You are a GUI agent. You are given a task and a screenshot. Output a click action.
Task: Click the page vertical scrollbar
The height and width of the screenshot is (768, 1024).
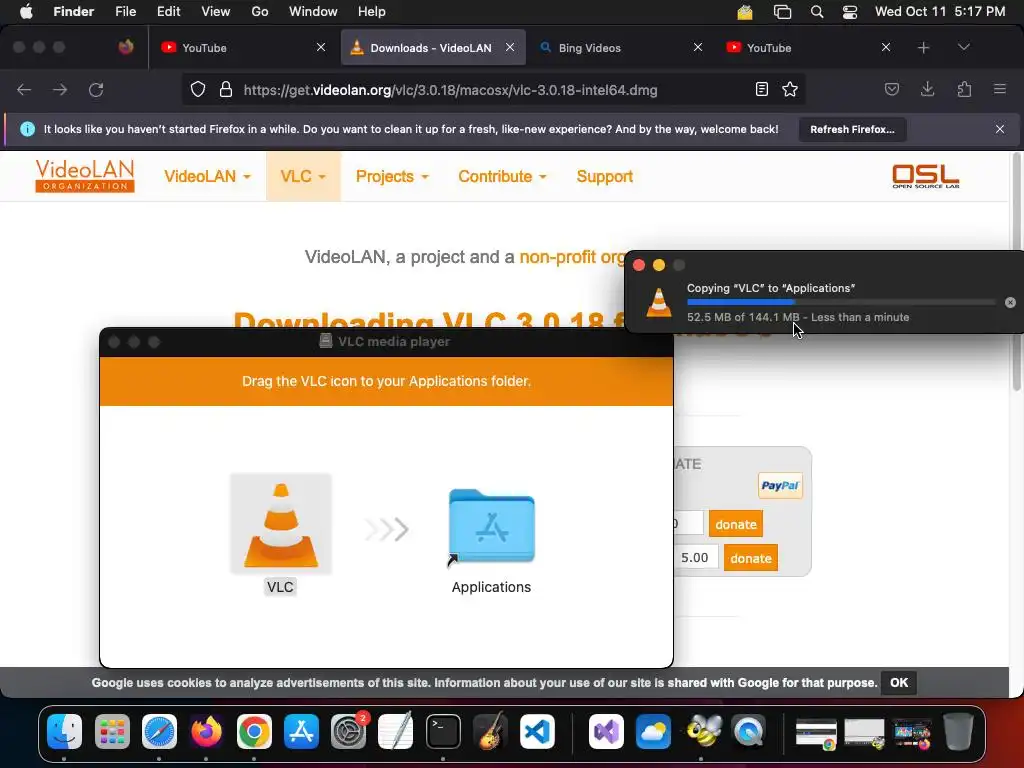point(1016,272)
